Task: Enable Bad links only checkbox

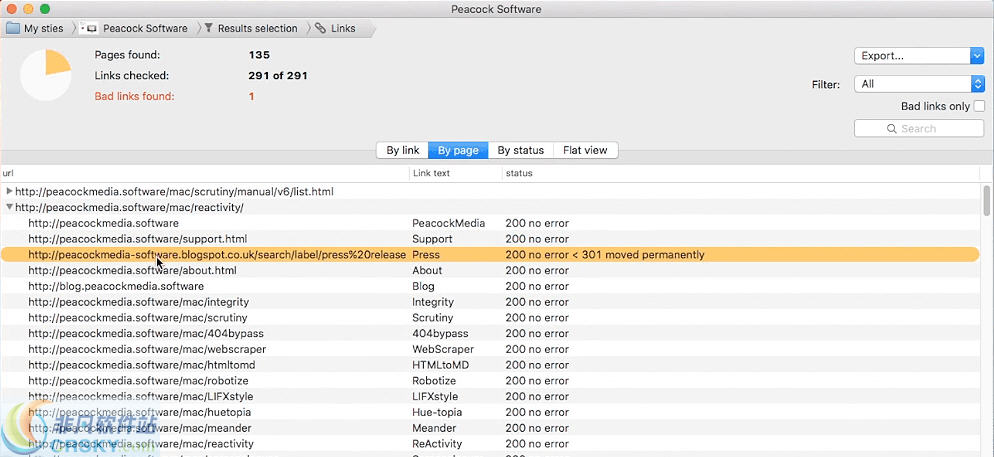Action: pyautogui.click(x=979, y=106)
